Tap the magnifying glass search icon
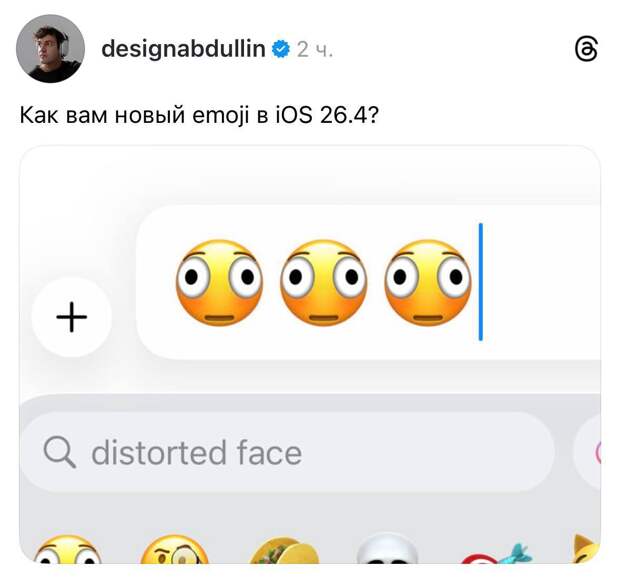The width and height of the screenshot is (620, 577). 59,452
